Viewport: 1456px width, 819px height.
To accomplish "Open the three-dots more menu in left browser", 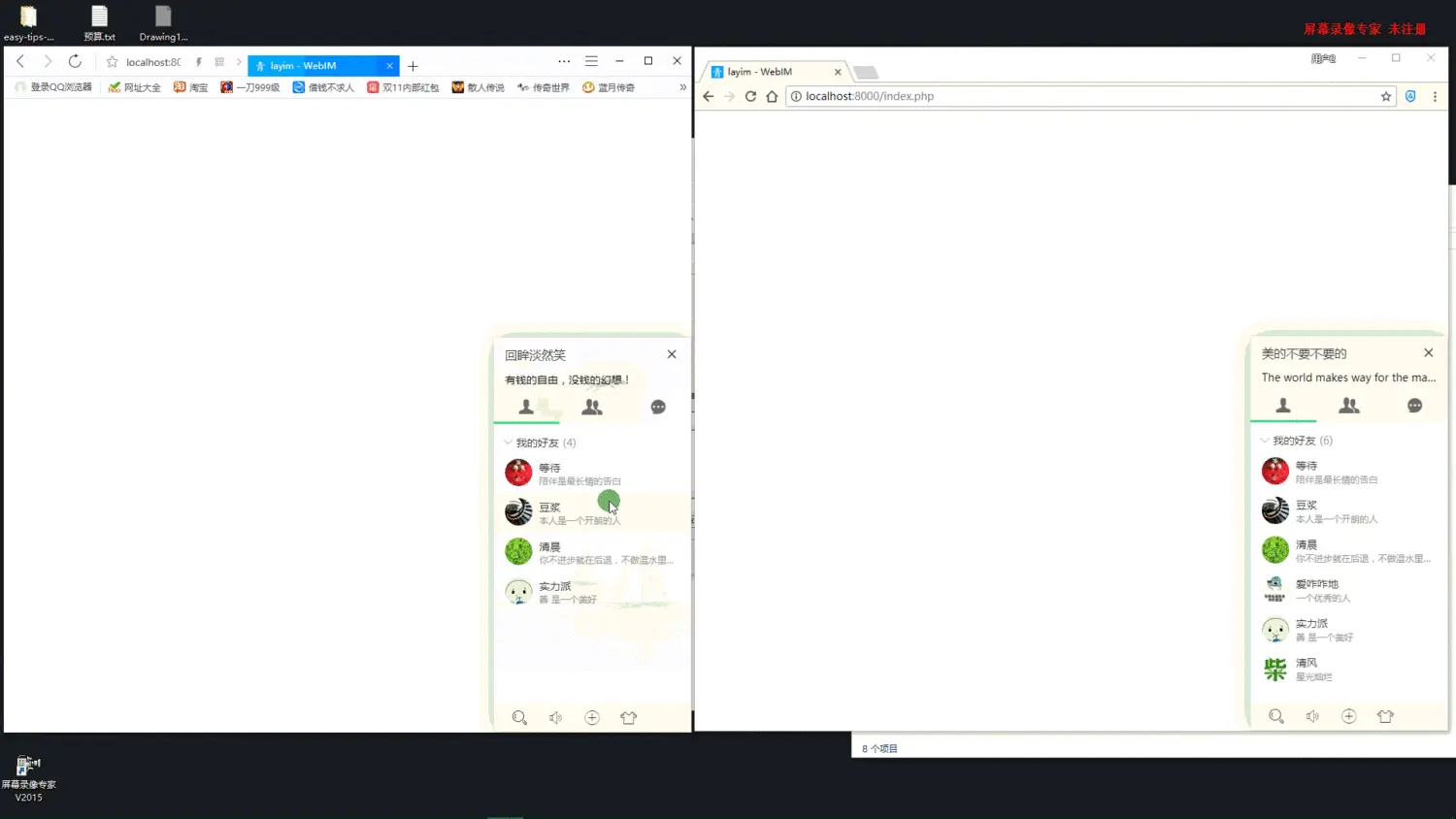I will [564, 61].
